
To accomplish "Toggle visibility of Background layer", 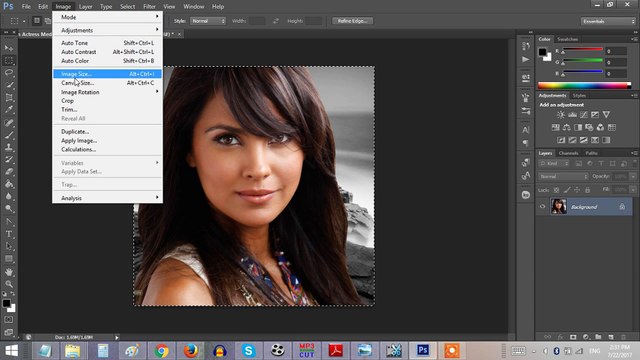I will (x=542, y=207).
